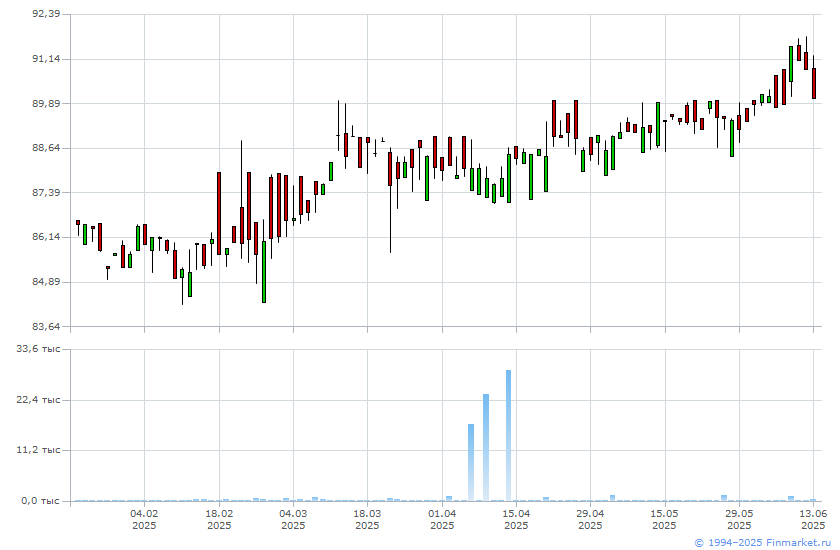
Task: Click the 0,0 тыс volume label
Action: click(x=41, y=501)
